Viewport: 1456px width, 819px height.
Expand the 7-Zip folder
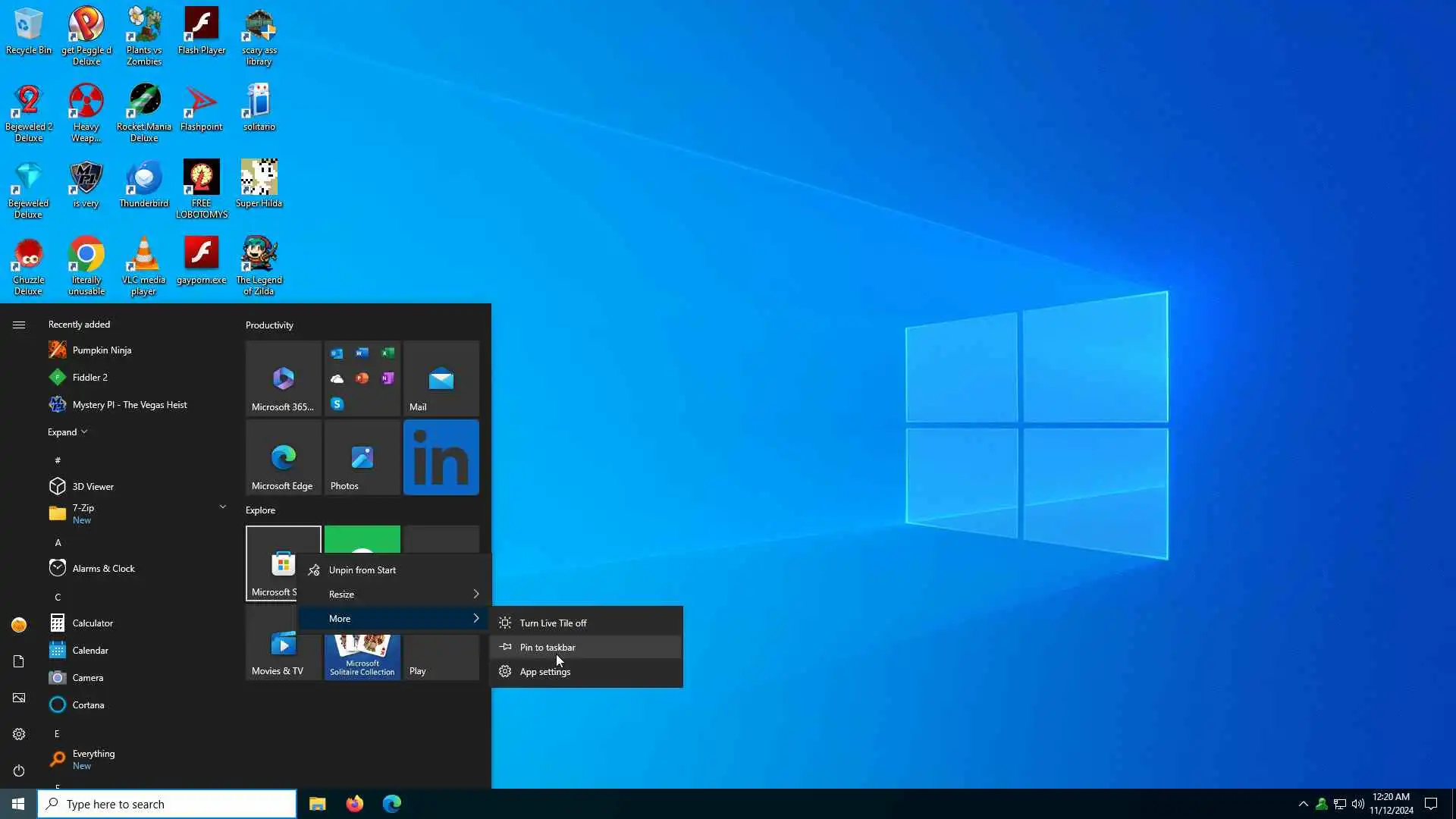click(222, 507)
